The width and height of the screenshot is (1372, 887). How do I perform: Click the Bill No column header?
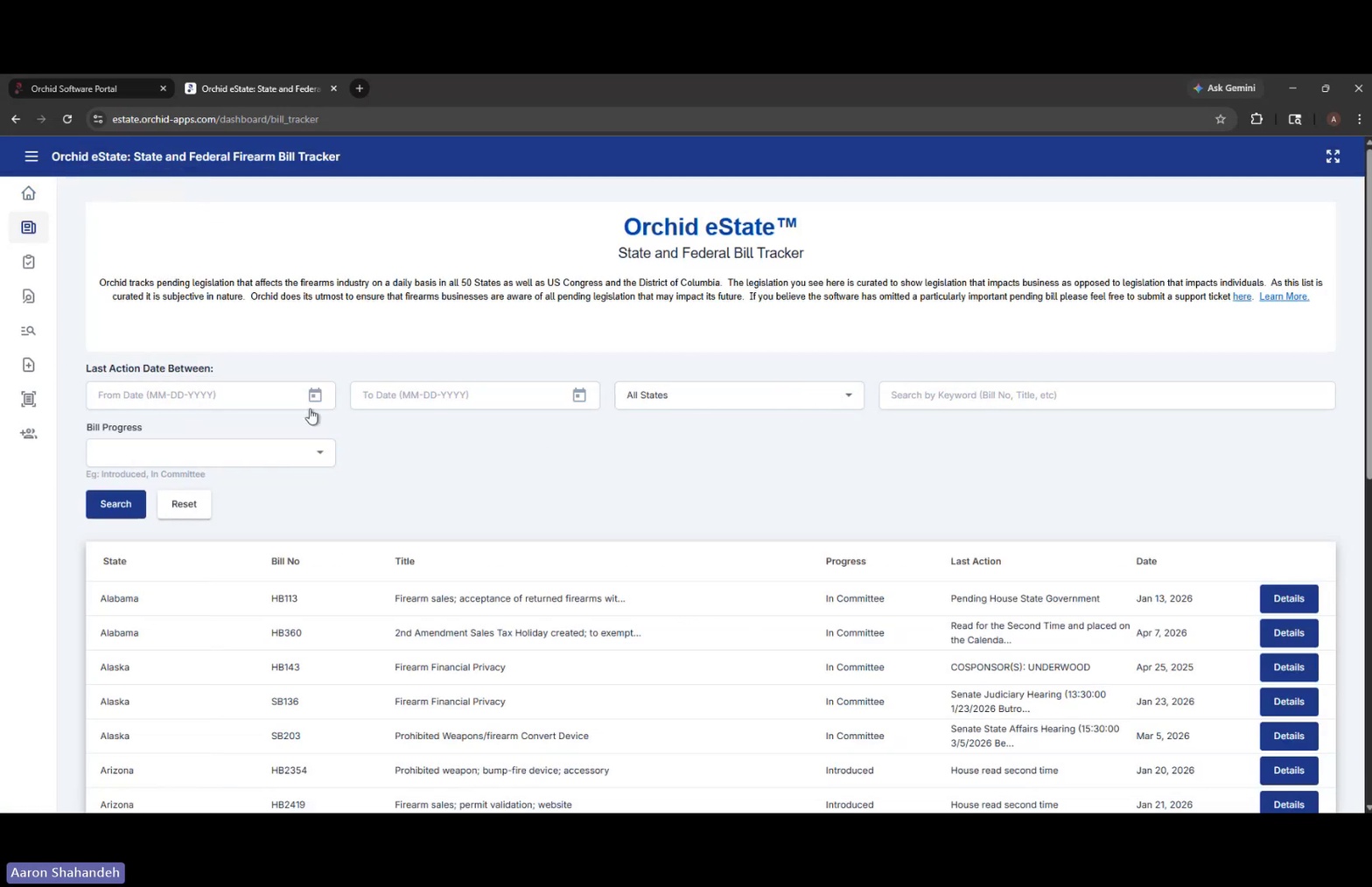285,562
